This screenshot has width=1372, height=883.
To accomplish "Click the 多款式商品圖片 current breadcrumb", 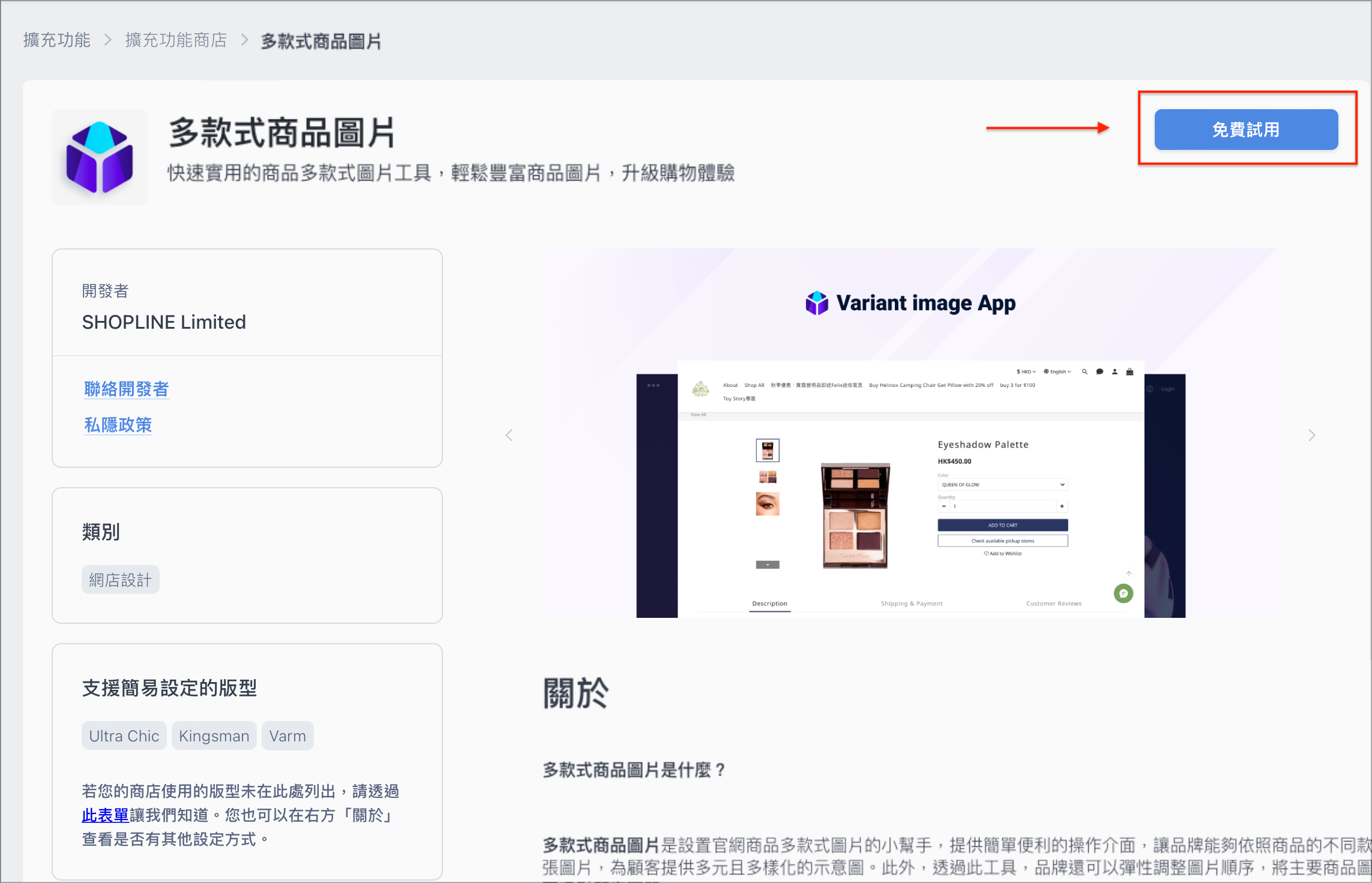I will pyautogui.click(x=321, y=41).
